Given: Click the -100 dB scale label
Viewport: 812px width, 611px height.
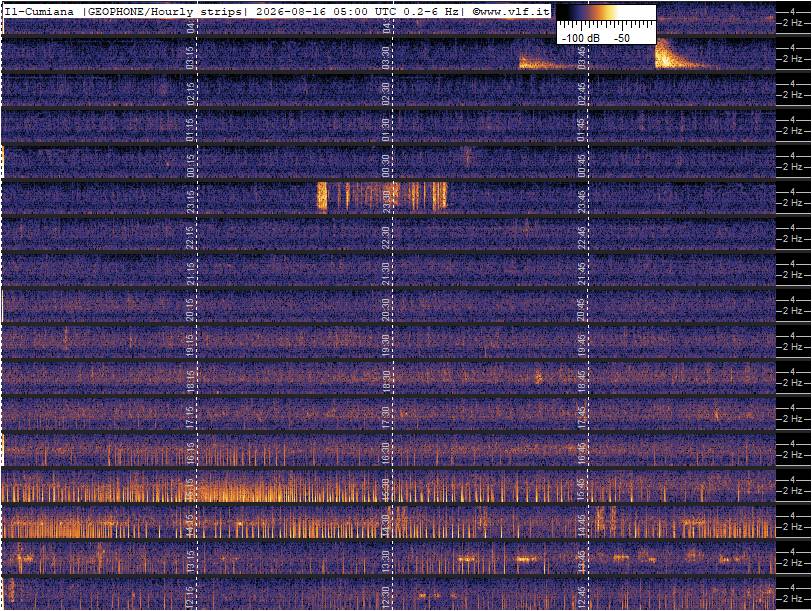Looking at the screenshot, I should pos(581,38).
